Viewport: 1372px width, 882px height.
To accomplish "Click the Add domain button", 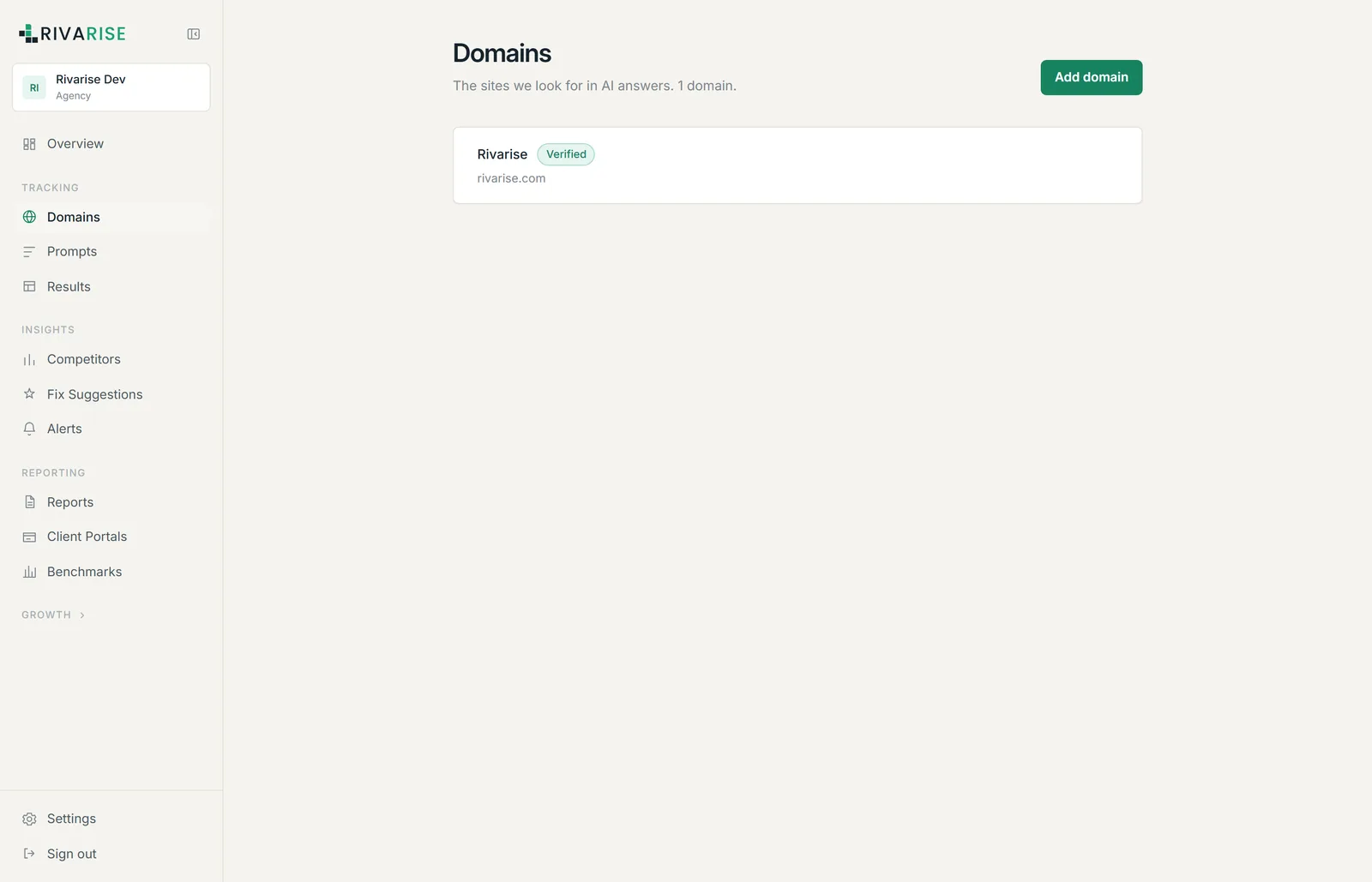I will (1091, 77).
